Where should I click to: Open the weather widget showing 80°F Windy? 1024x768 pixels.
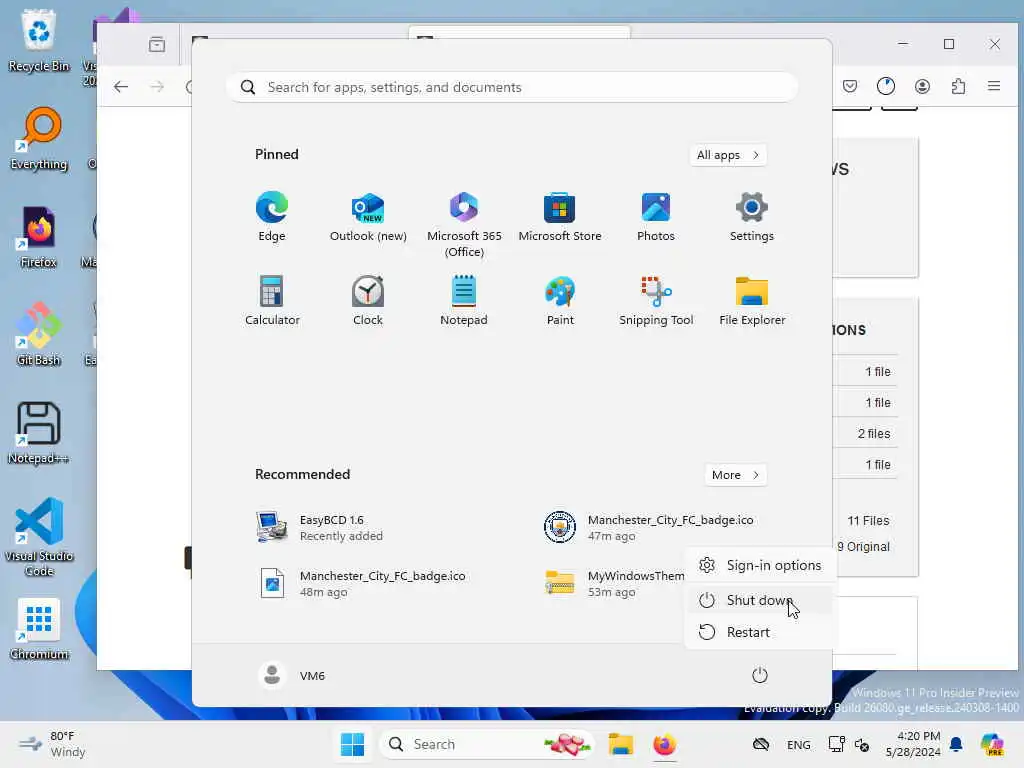coord(52,744)
